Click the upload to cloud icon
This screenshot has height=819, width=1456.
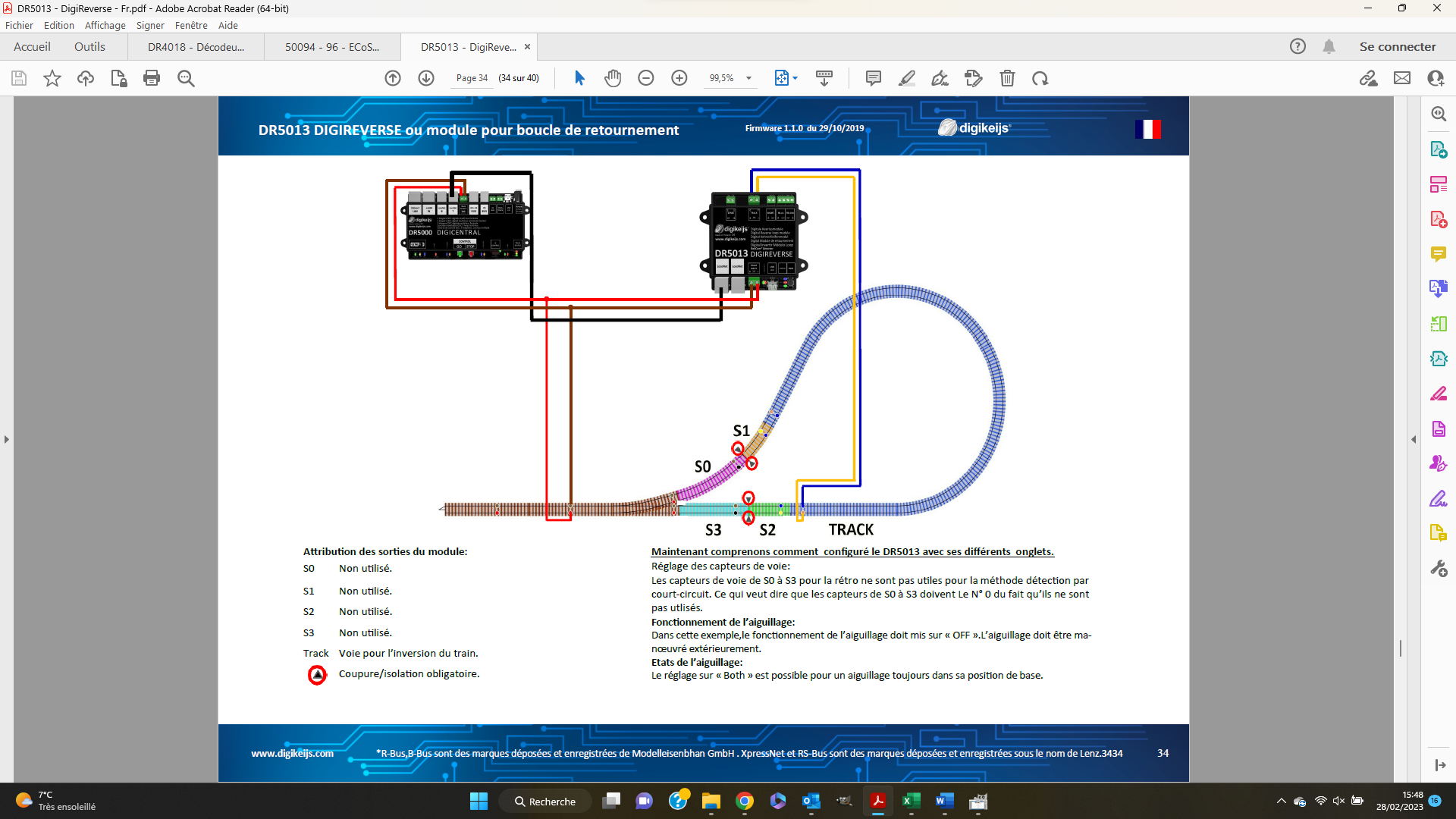pos(86,78)
